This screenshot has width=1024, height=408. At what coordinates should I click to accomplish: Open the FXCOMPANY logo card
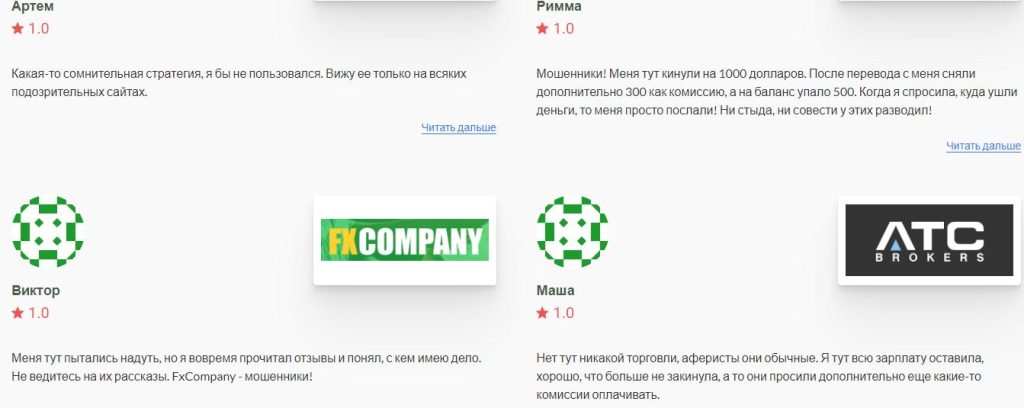405,240
